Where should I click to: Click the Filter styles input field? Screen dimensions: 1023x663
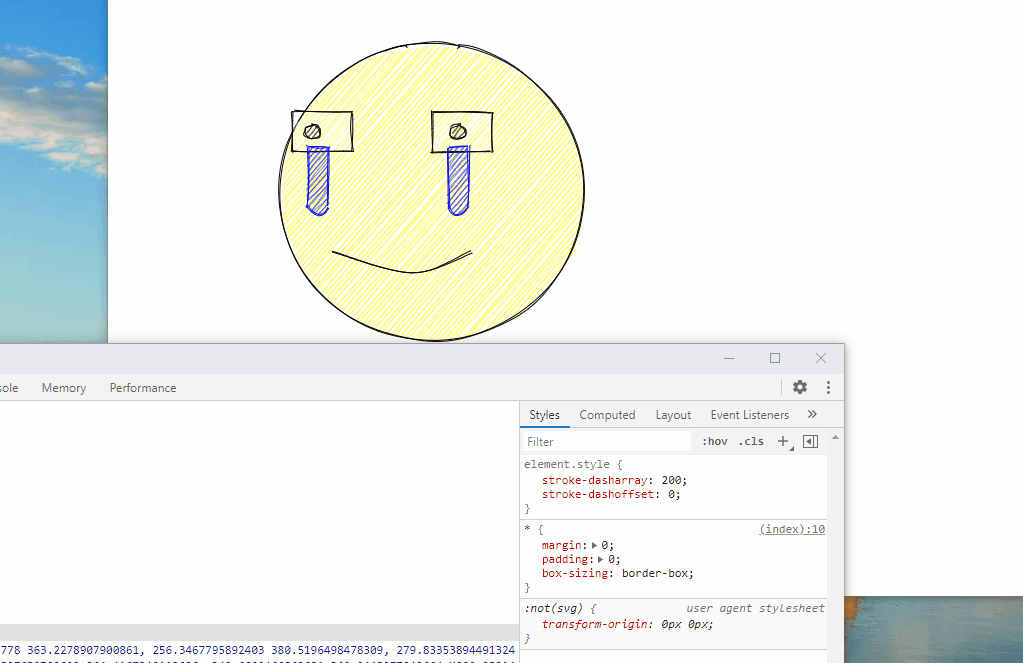pyautogui.click(x=600, y=441)
